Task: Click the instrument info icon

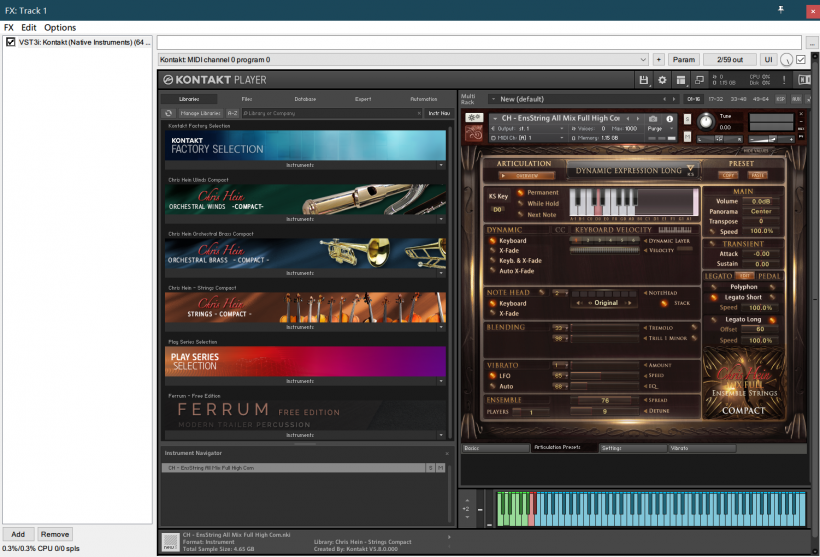Action: 670,118
